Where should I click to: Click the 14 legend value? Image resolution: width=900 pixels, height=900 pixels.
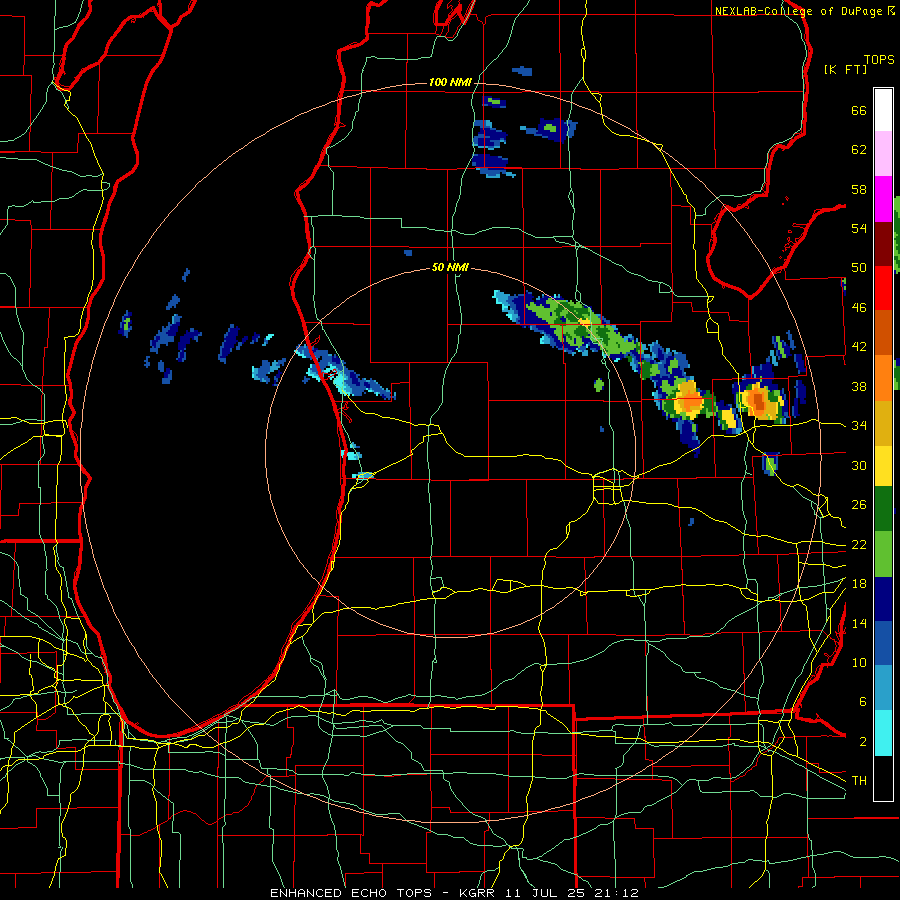859,623
